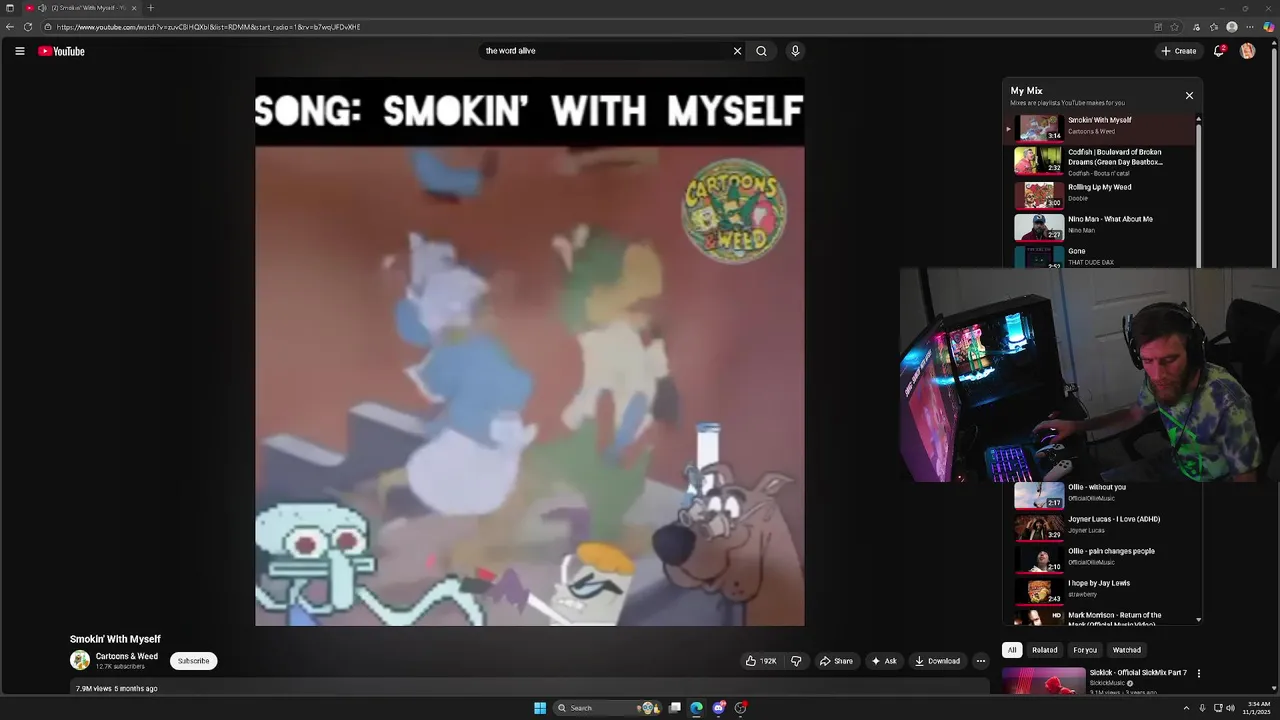
Task: Open the taskbar clock showing 3:34 AM
Action: click(x=1258, y=708)
